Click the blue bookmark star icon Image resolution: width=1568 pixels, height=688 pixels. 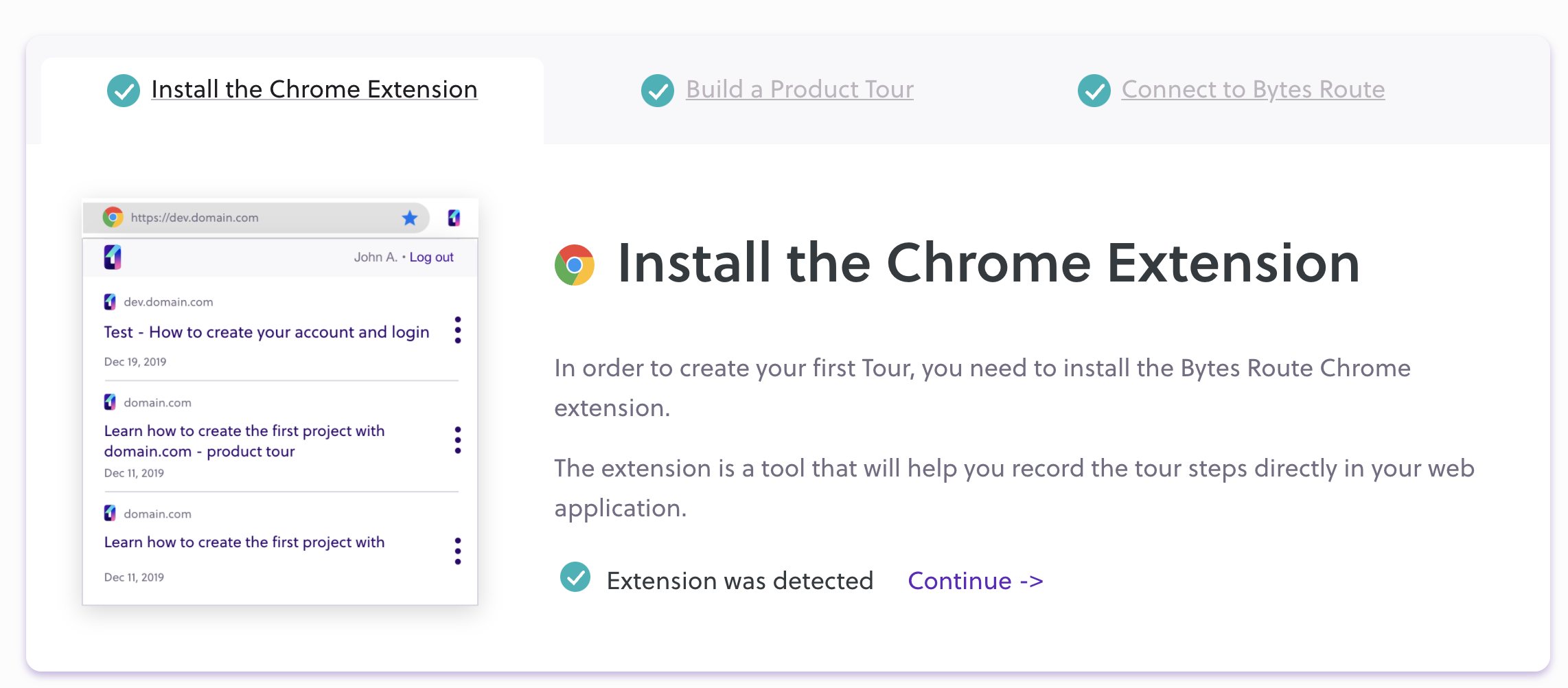[x=410, y=218]
